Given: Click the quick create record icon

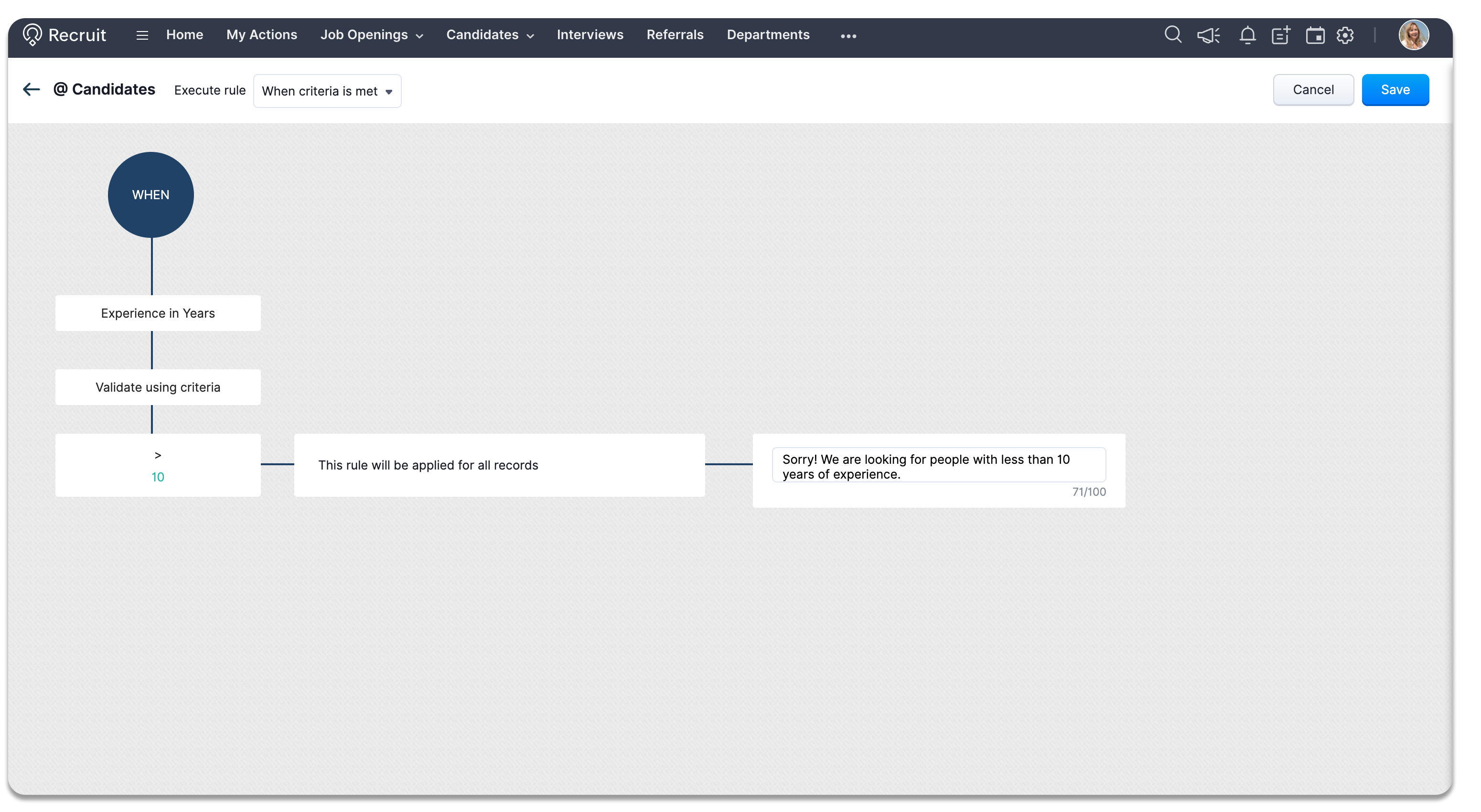Looking at the screenshot, I should pyautogui.click(x=1281, y=36).
